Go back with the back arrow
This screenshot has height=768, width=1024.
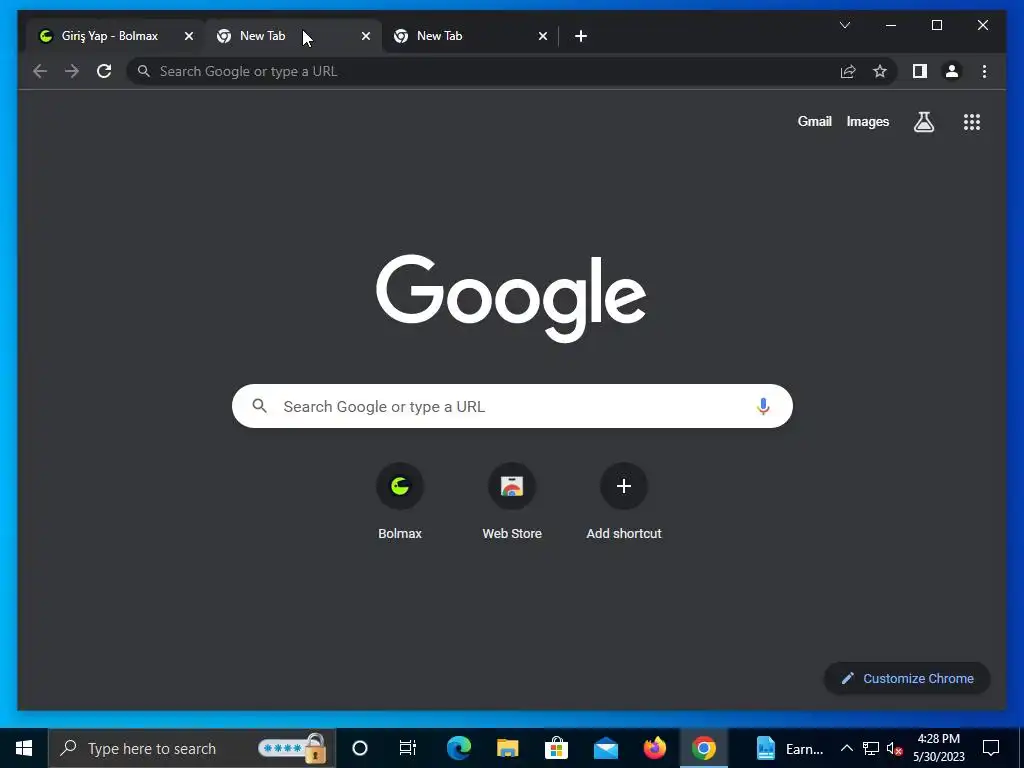[40, 71]
